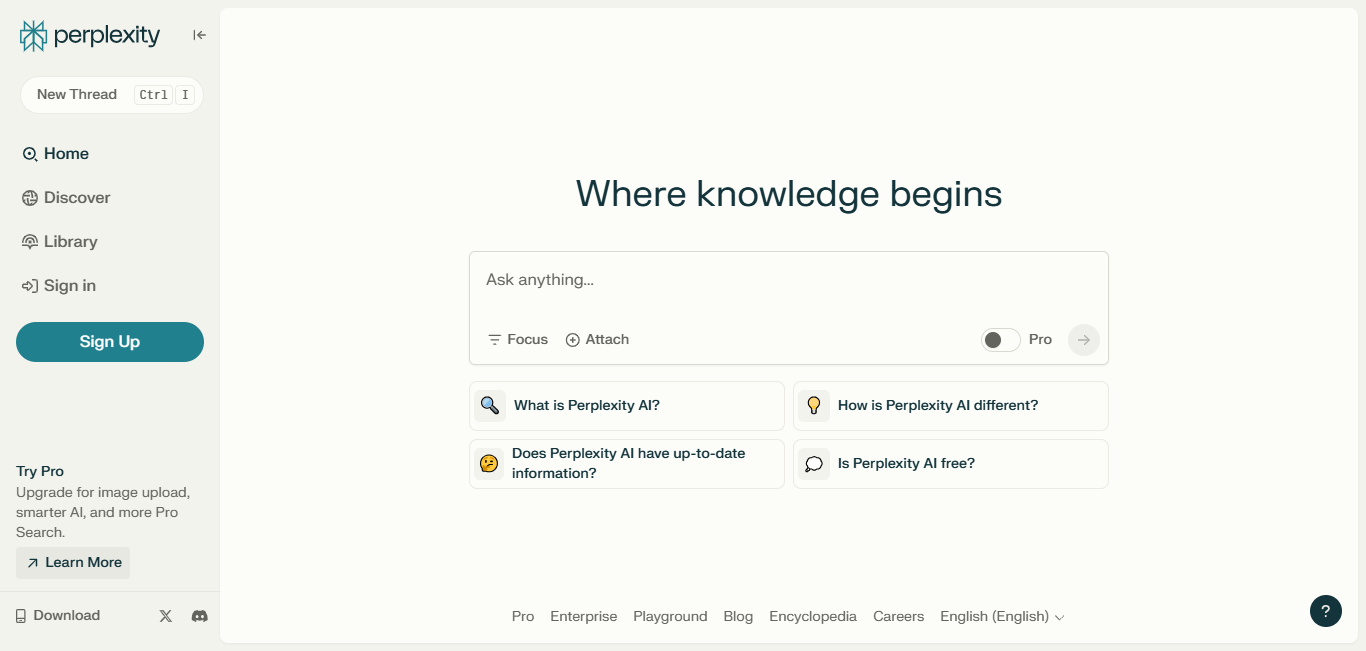Submit the query with arrow button
This screenshot has width=1366, height=651.
coord(1084,340)
